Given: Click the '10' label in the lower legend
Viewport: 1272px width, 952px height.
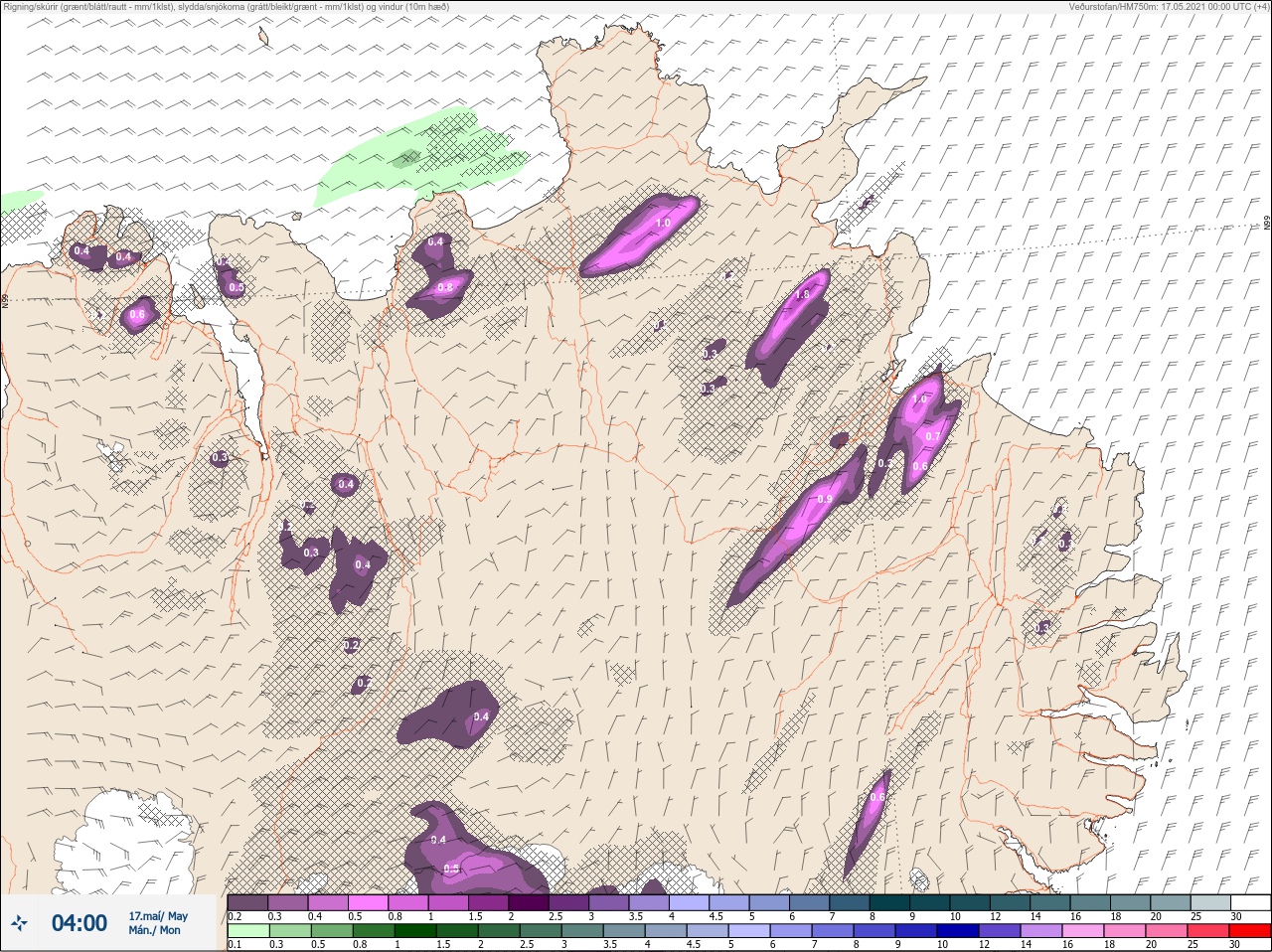Looking at the screenshot, I should pos(942,945).
